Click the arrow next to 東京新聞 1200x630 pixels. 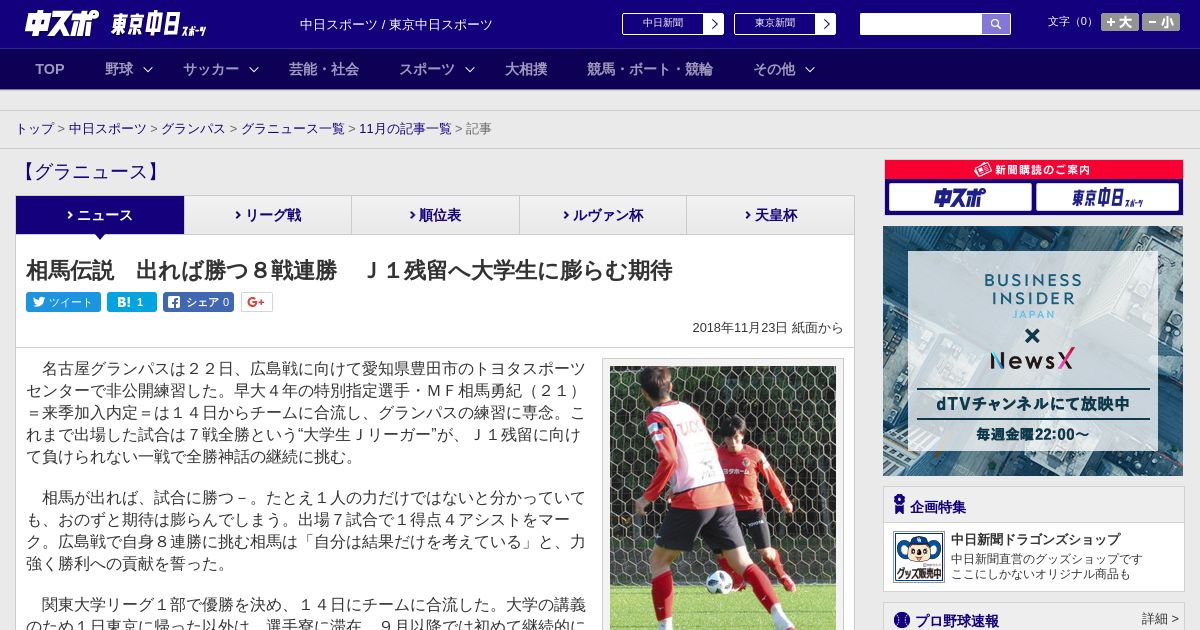click(x=826, y=23)
